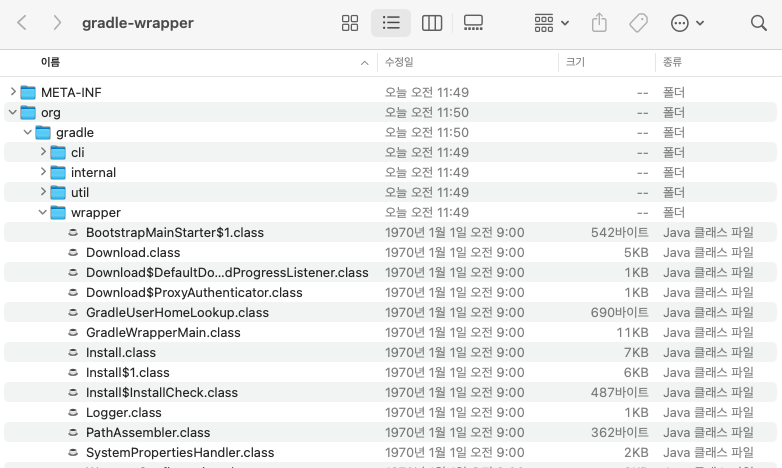
Task: Expand the util folder
Action: (43, 192)
